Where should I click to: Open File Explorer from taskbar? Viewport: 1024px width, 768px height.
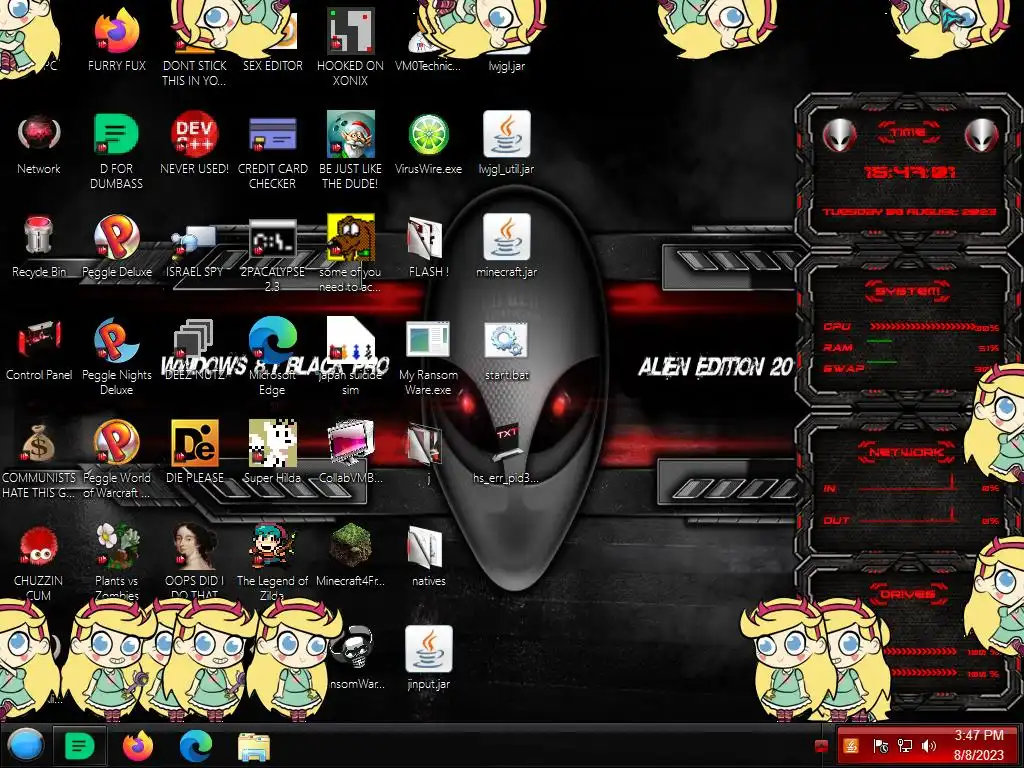(253, 746)
